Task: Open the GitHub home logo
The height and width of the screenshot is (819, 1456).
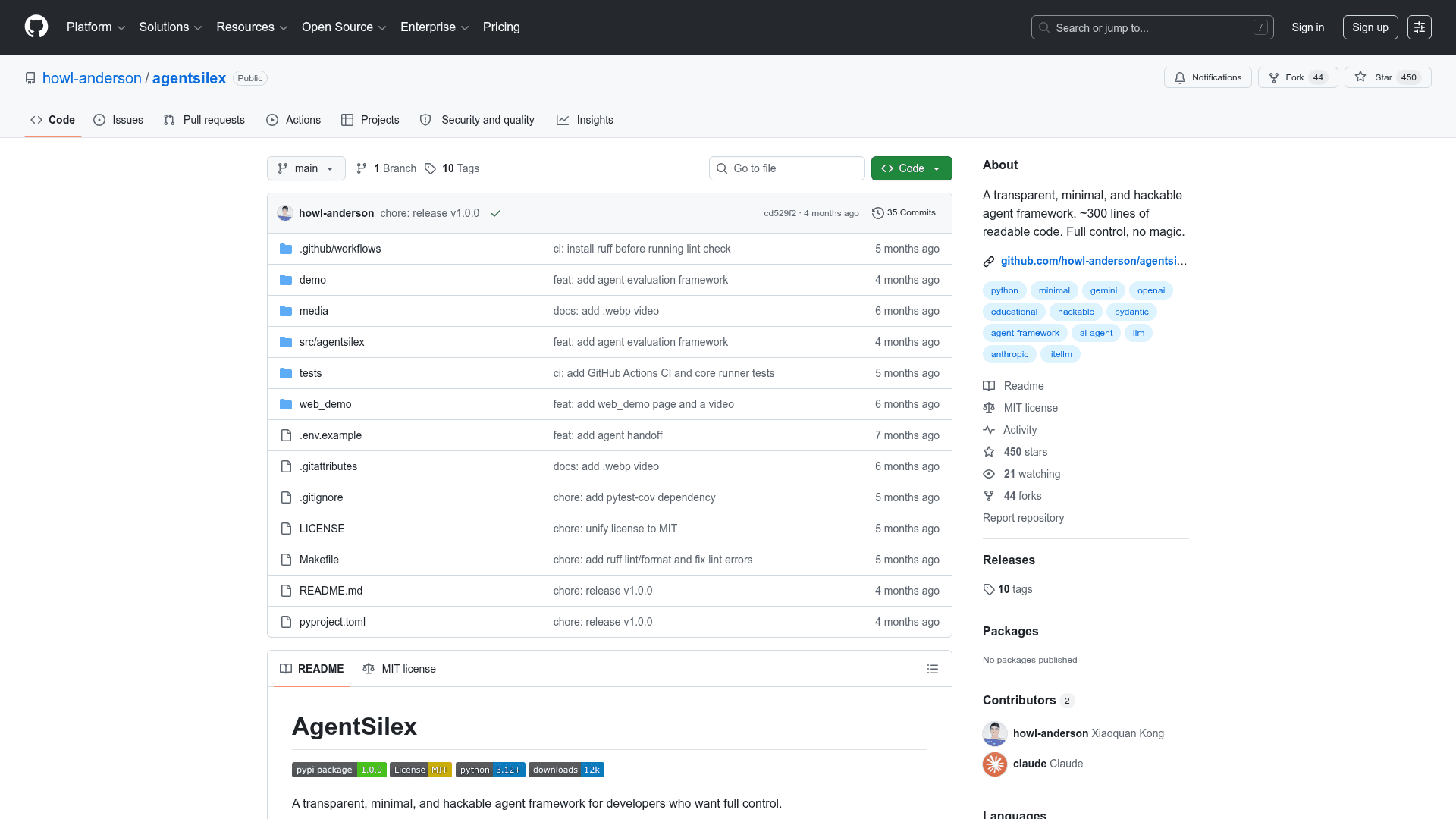Action: click(x=36, y=27)
